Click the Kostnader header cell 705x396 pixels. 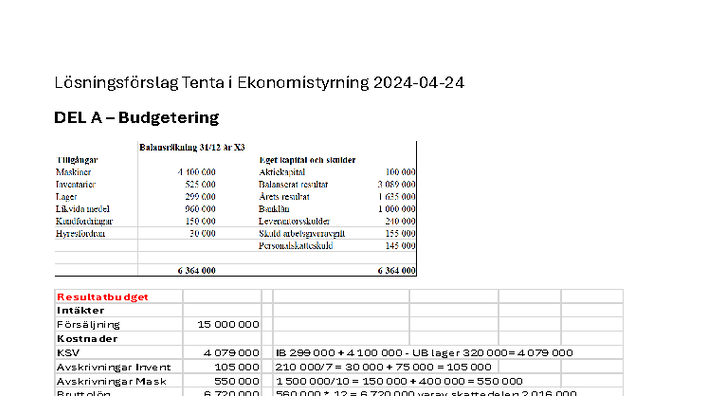[119, 338]
